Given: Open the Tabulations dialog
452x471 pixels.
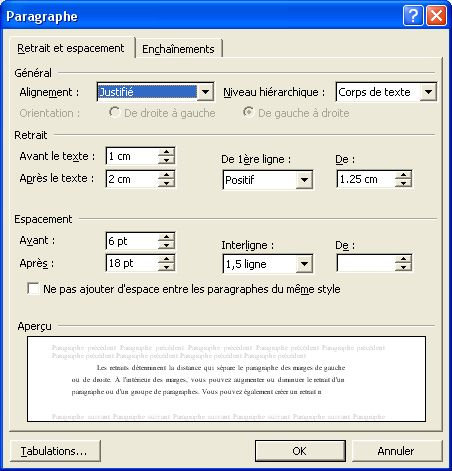Looking at the screenshot, I should click(55, 451).
